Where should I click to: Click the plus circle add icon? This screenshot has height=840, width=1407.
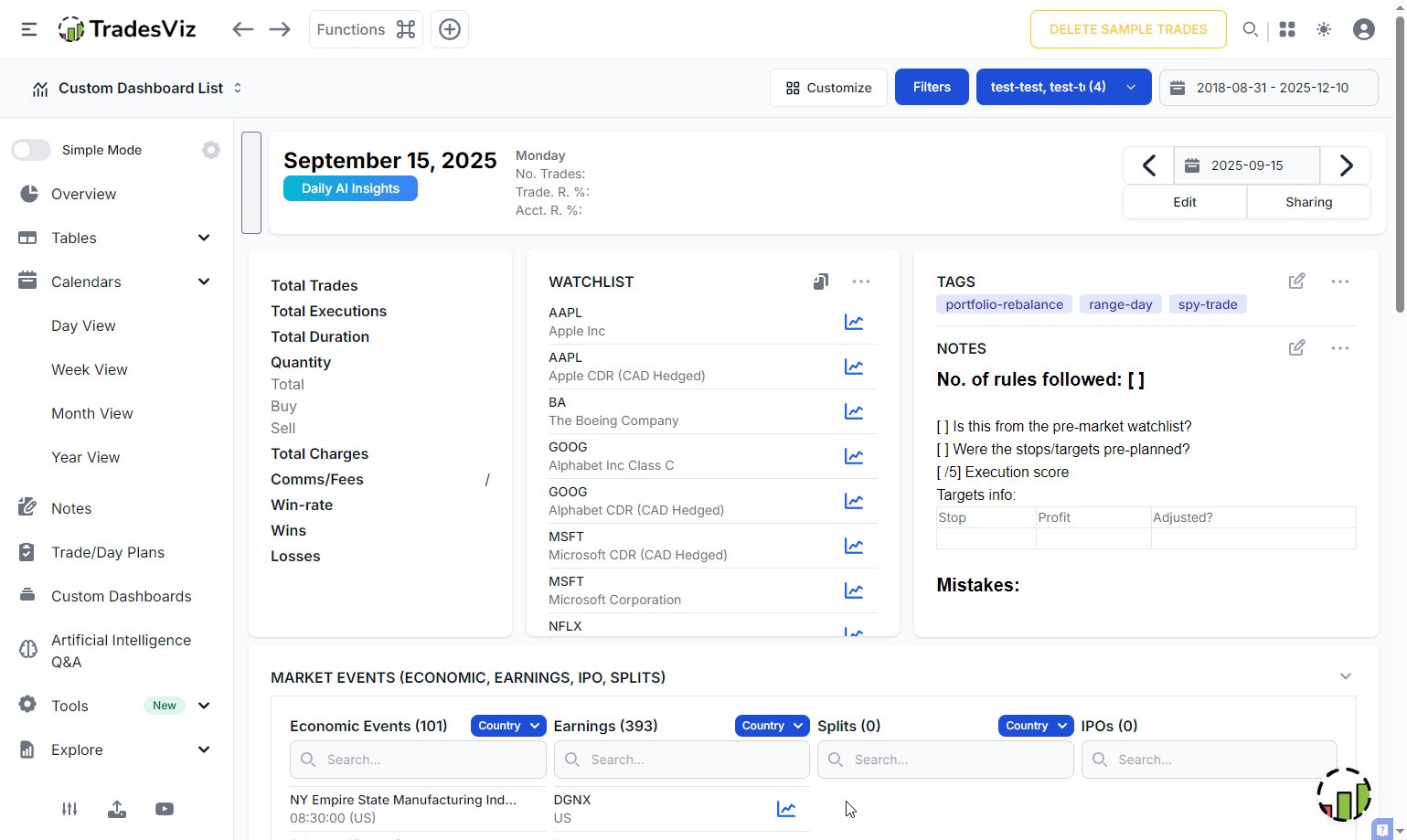pos(450,29)
